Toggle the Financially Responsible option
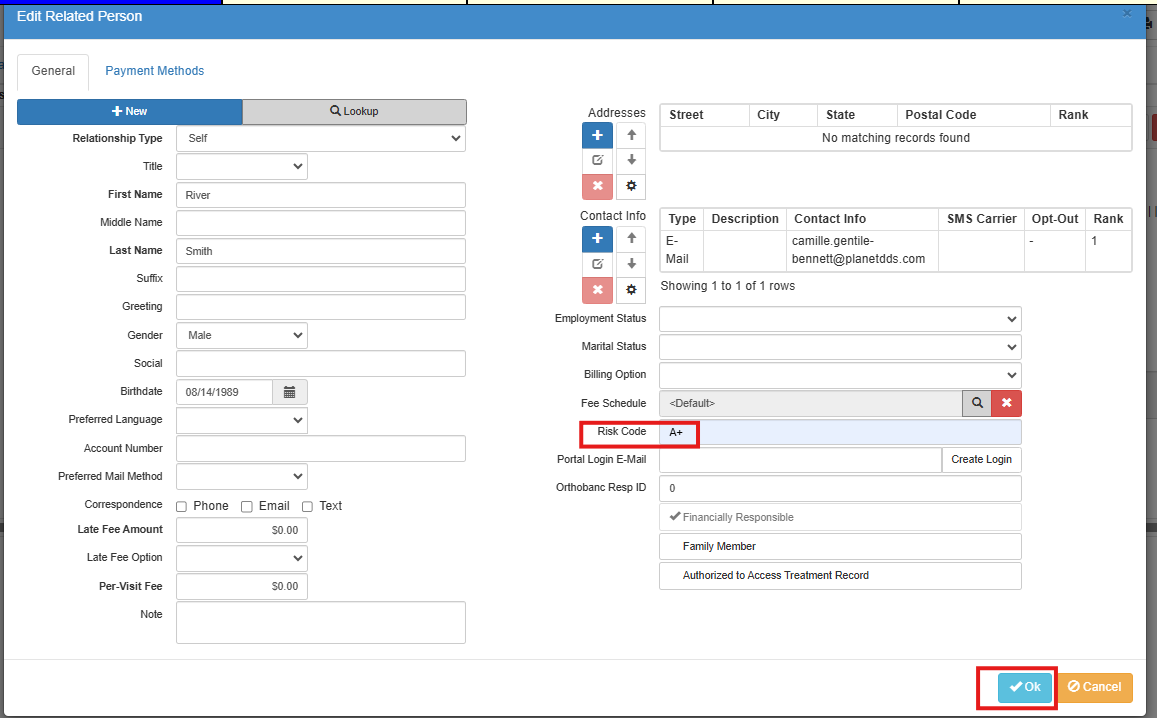The image size is (1157, 718). tap(840, 517)
